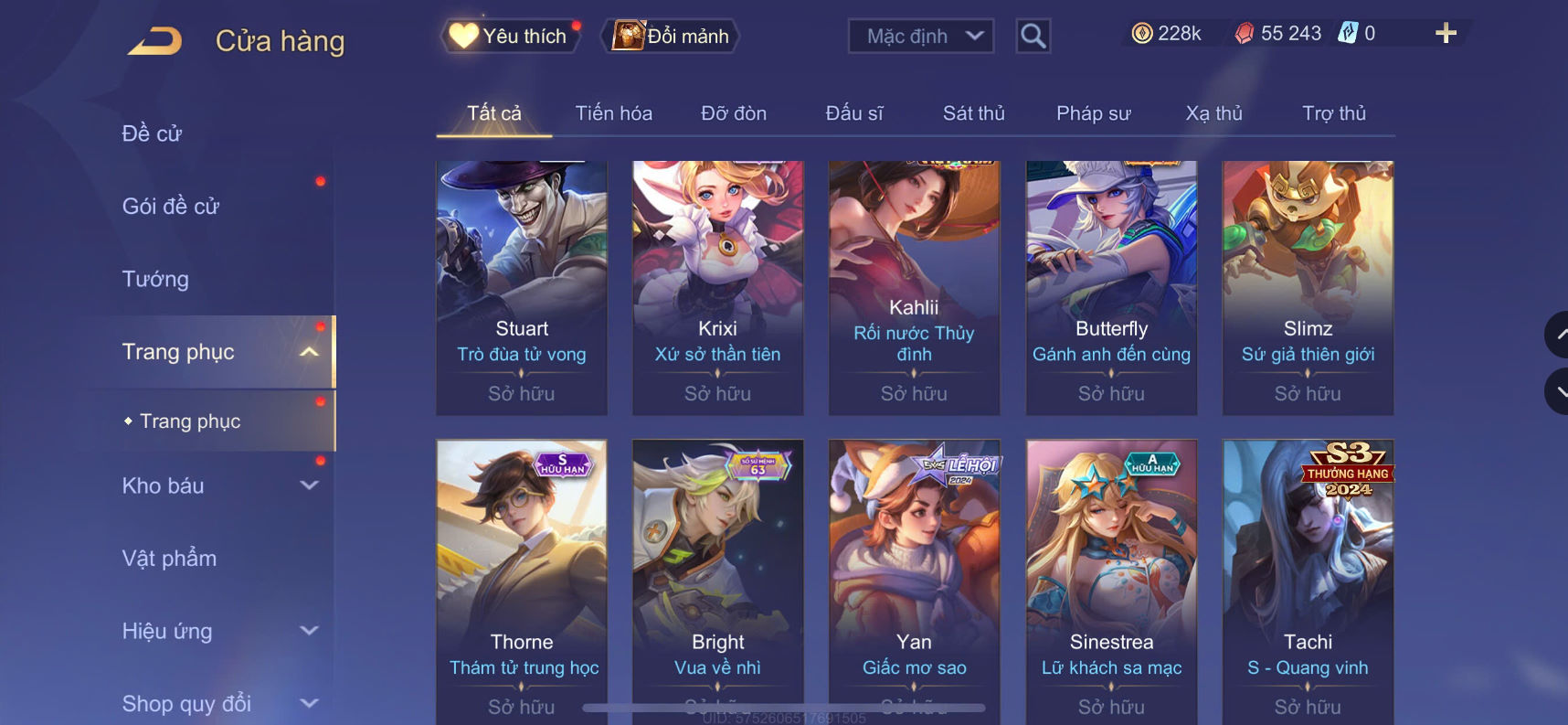
Task: Select the Stuart Trò đùa tử vong skin card
Action: (x=522, y=288)
